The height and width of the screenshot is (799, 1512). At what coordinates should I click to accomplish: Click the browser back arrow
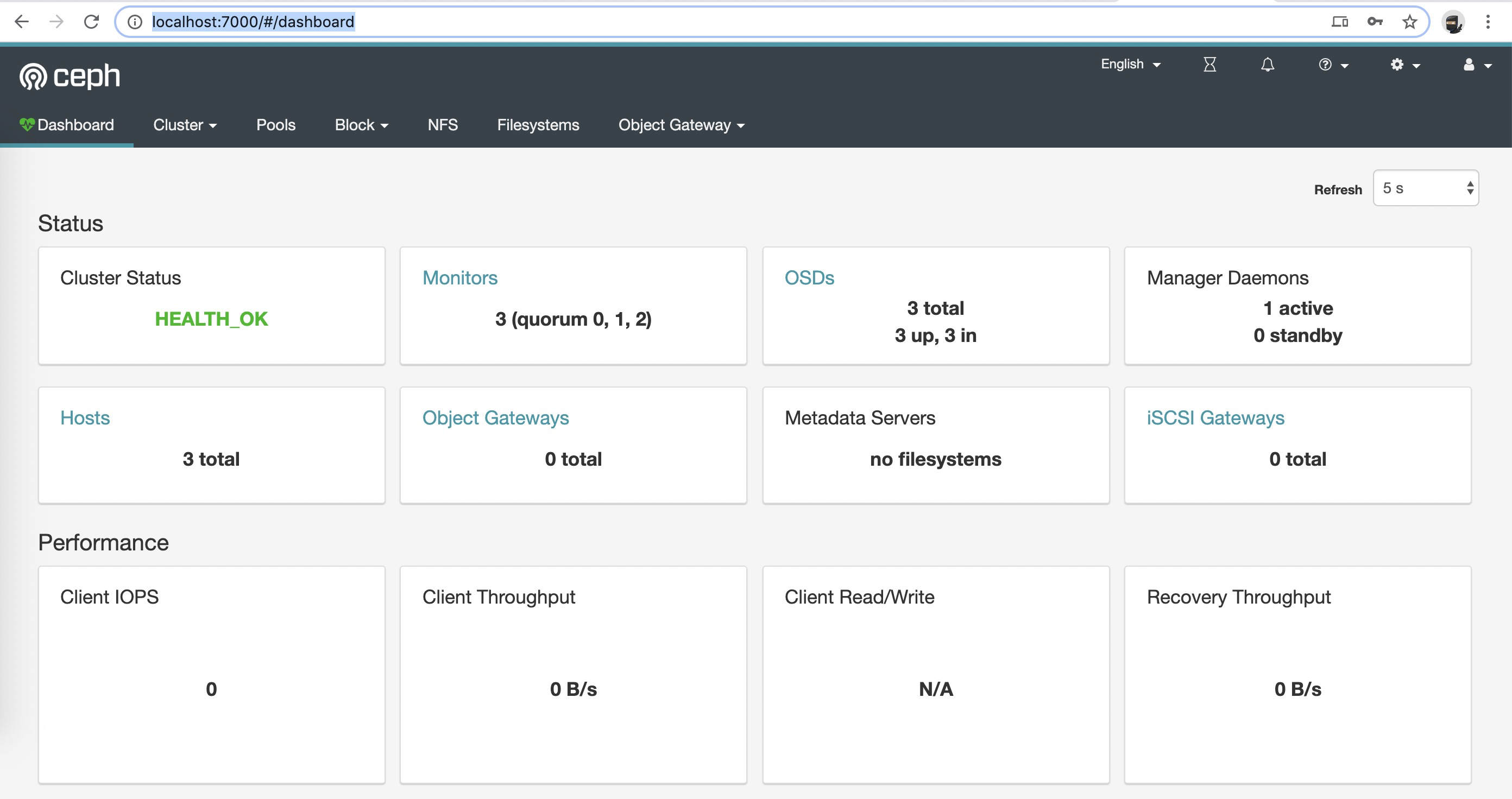pos(22,22)
